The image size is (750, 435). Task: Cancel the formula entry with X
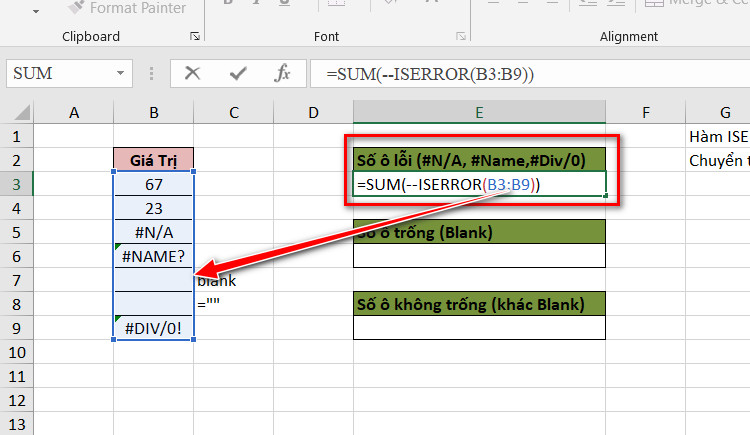192,73
